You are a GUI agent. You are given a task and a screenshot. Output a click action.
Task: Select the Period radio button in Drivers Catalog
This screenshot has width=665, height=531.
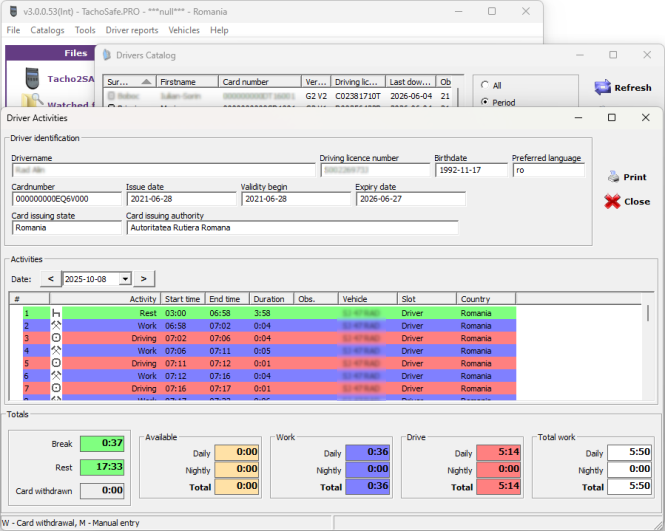pos(484,102)
